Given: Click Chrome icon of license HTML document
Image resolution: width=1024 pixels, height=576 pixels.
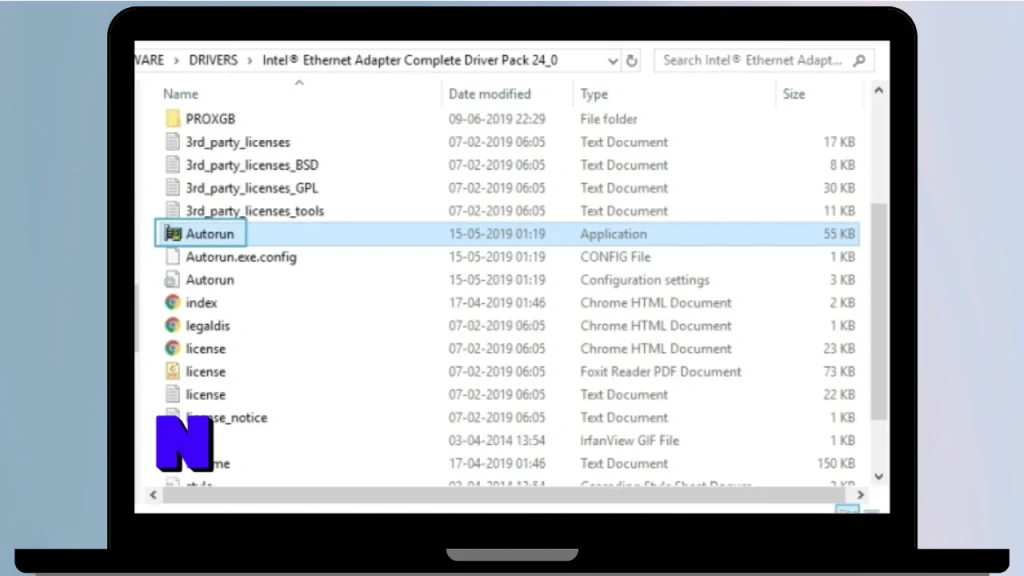Looking at the screenshot, I should pyautogui.click(x=172, y=348).
